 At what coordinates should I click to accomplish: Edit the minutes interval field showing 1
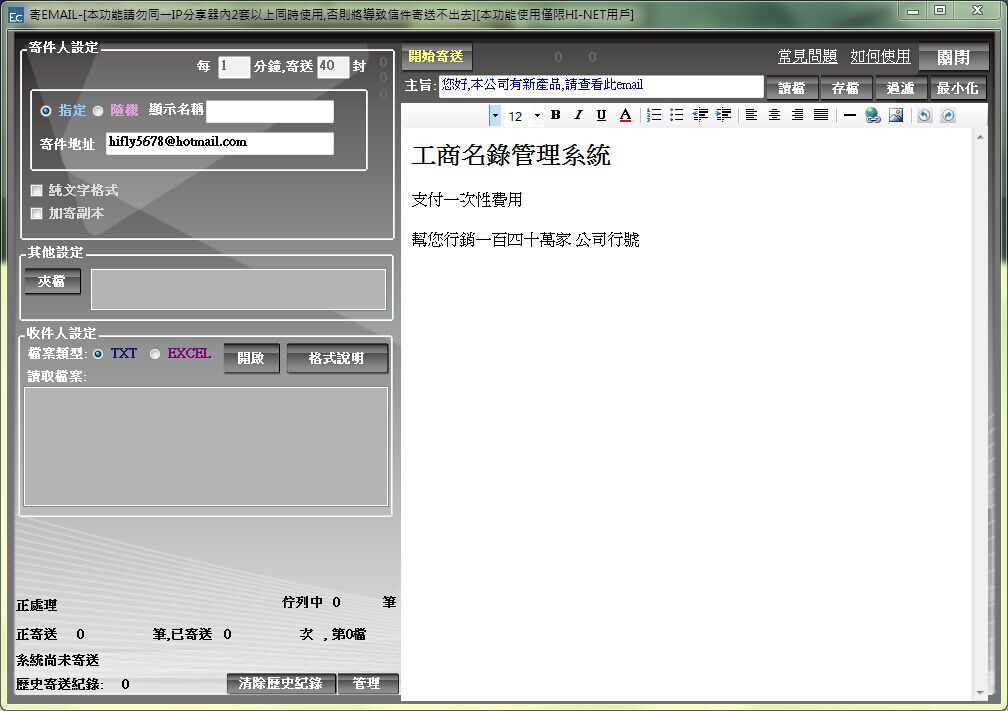(233, 67)
